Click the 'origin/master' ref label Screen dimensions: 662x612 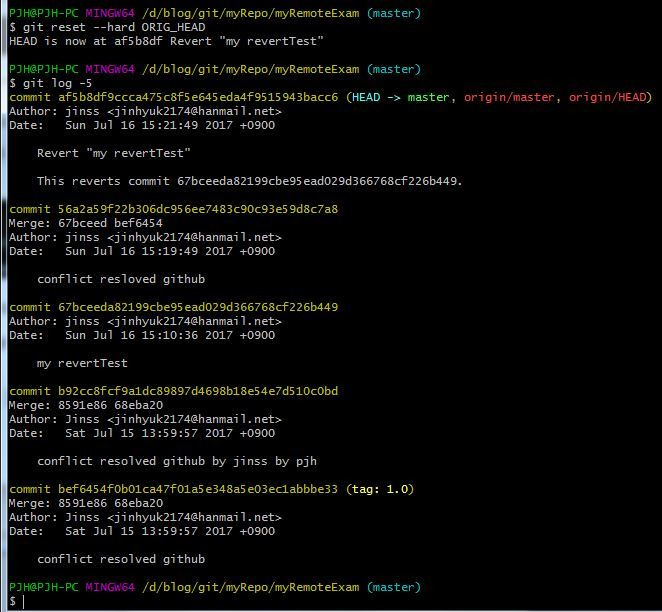click(x=509, y=97)
